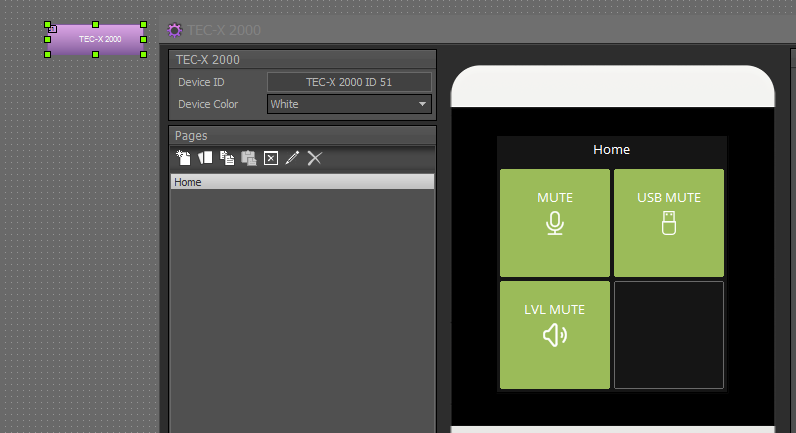
Task: Click the copy page icon
Action: (x=227, y=158)
